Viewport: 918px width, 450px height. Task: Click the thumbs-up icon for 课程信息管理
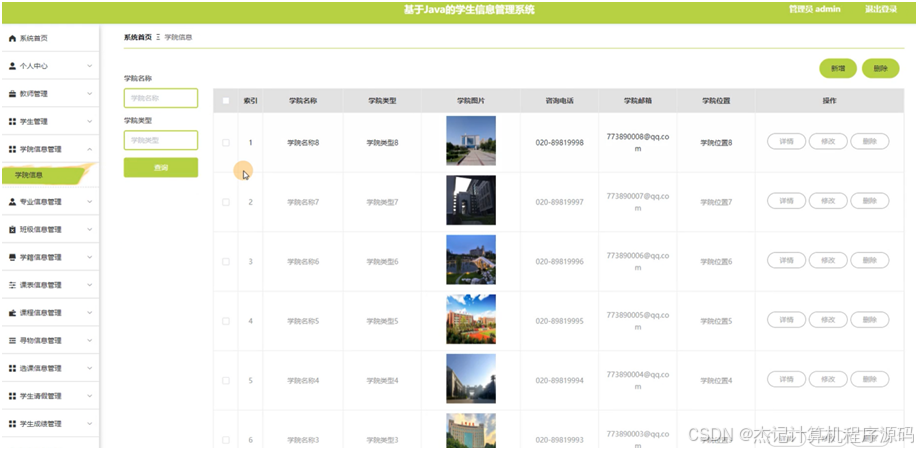click(12, 313)
